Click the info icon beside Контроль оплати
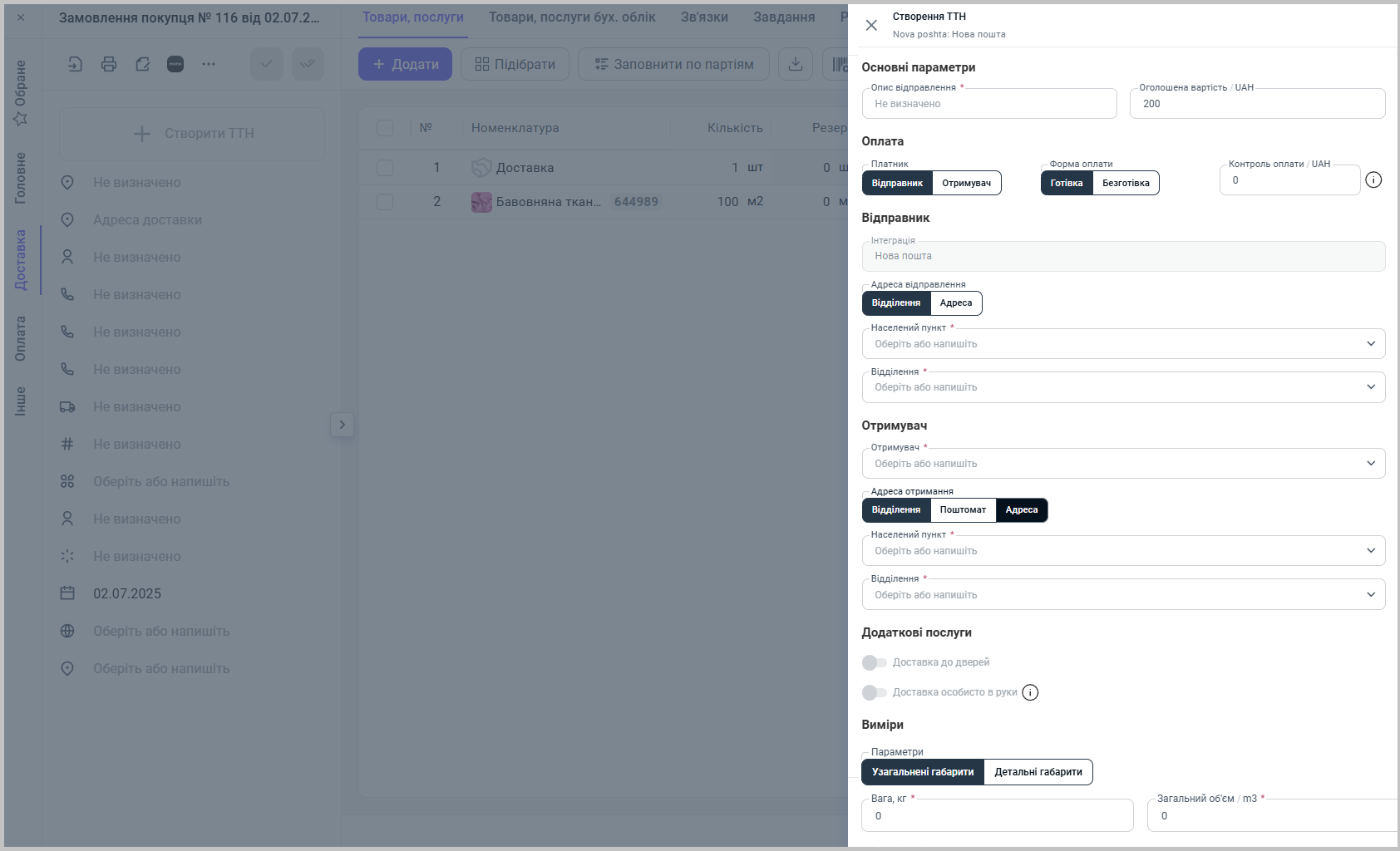Screen dimensions: 1400x851 pyautogui.click(x=1373, y=180)
